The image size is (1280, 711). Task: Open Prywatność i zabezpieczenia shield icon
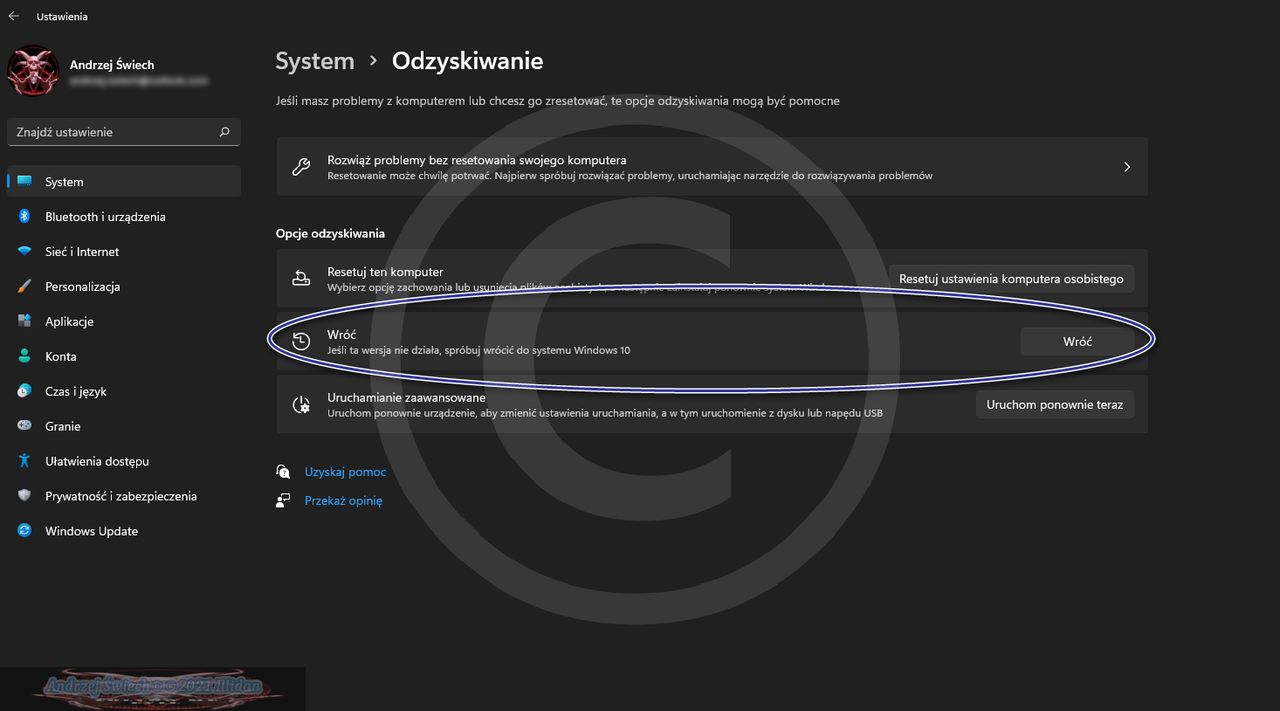click(x=24, y=496)
